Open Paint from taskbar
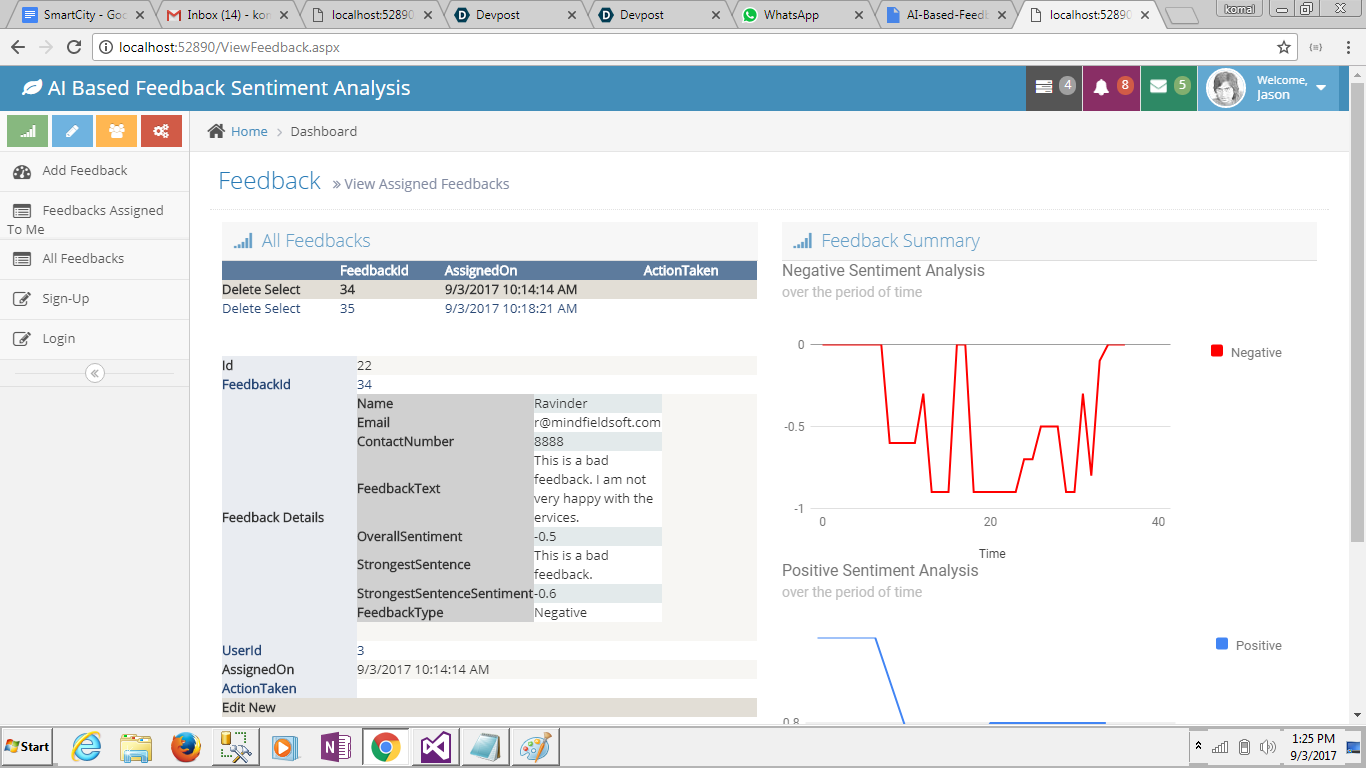This screenshot has height=768, width=1366. point(536,747)
